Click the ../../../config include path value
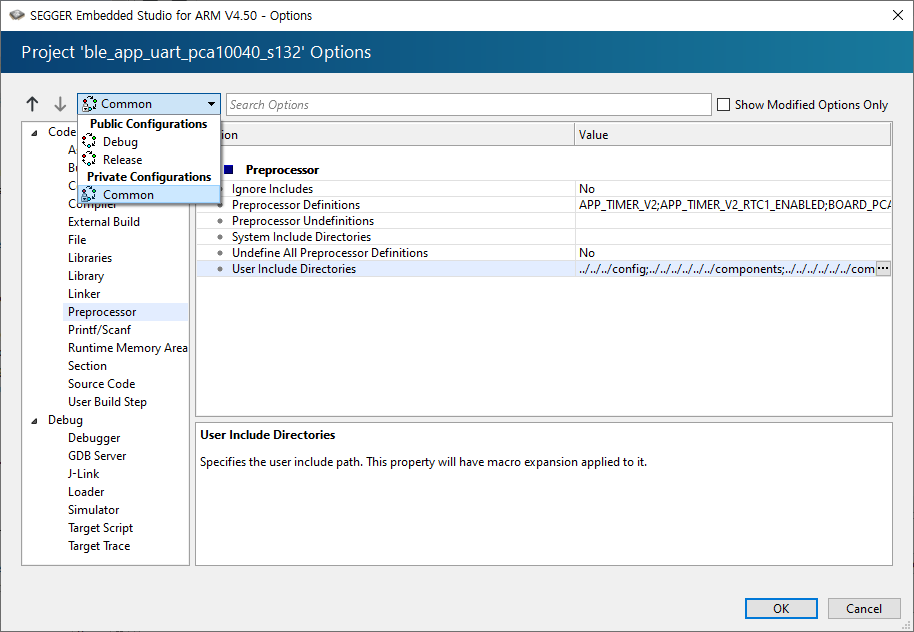 point(726,269)
